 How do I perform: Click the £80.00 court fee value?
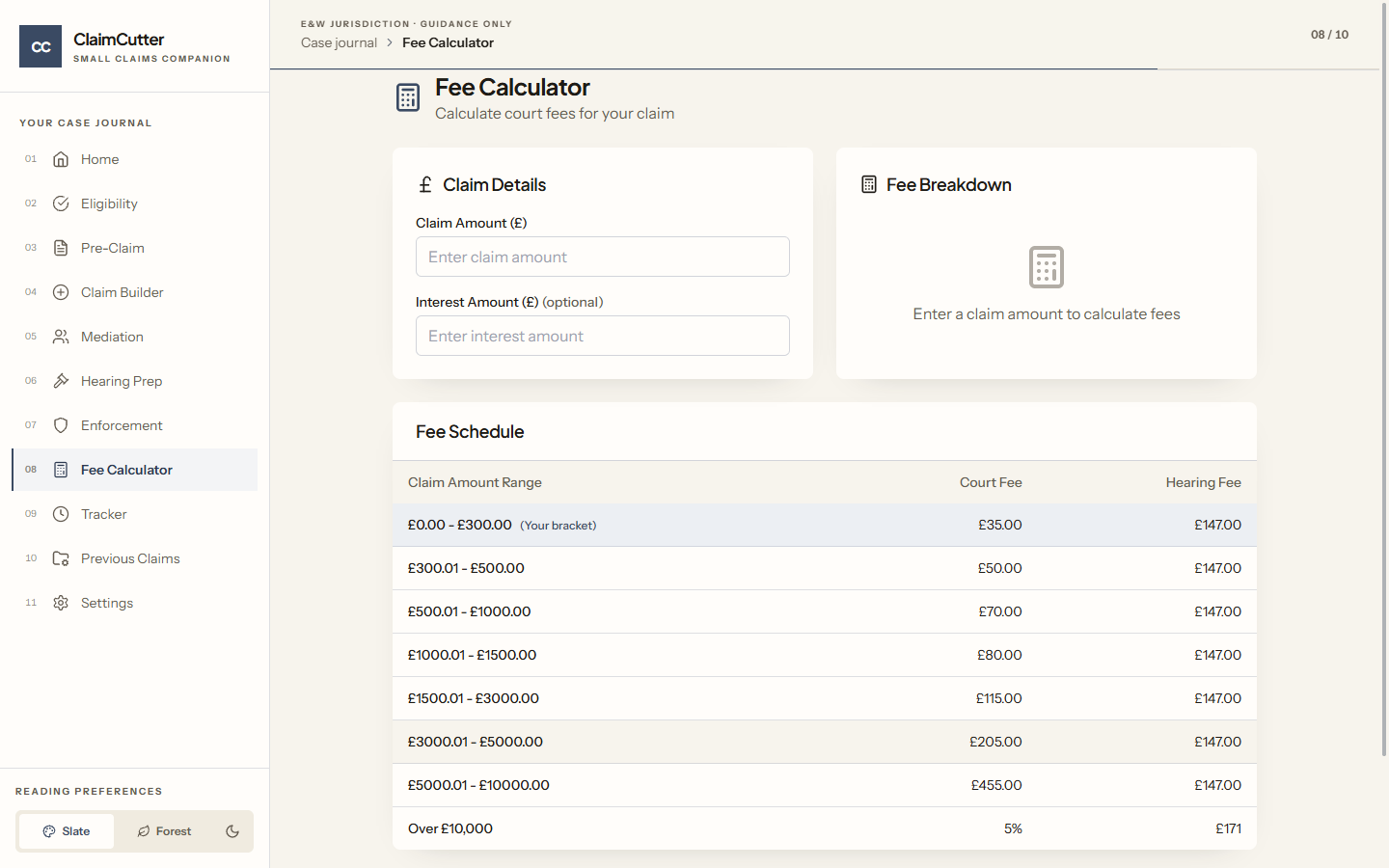click(999, 655)
